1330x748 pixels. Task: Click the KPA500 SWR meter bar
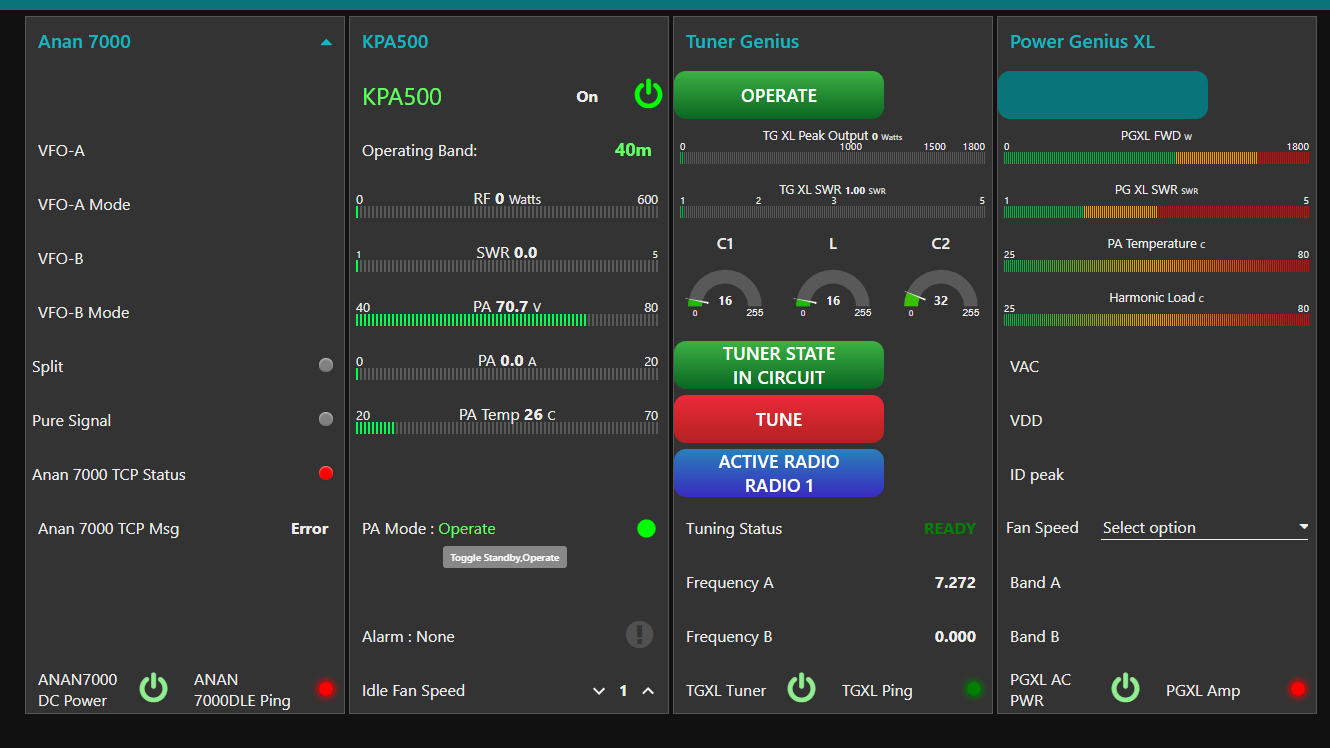click(507, 265)
